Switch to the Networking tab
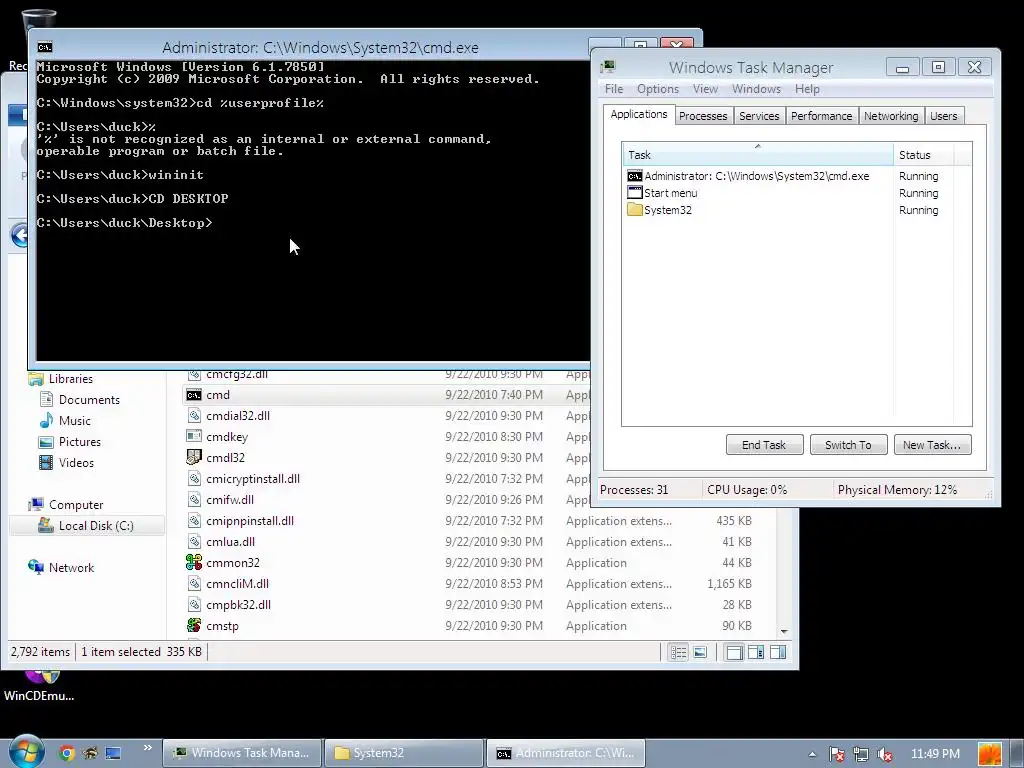Viewport: 1024px width, 768px height. pyautogui.click(x=891, y=116)
